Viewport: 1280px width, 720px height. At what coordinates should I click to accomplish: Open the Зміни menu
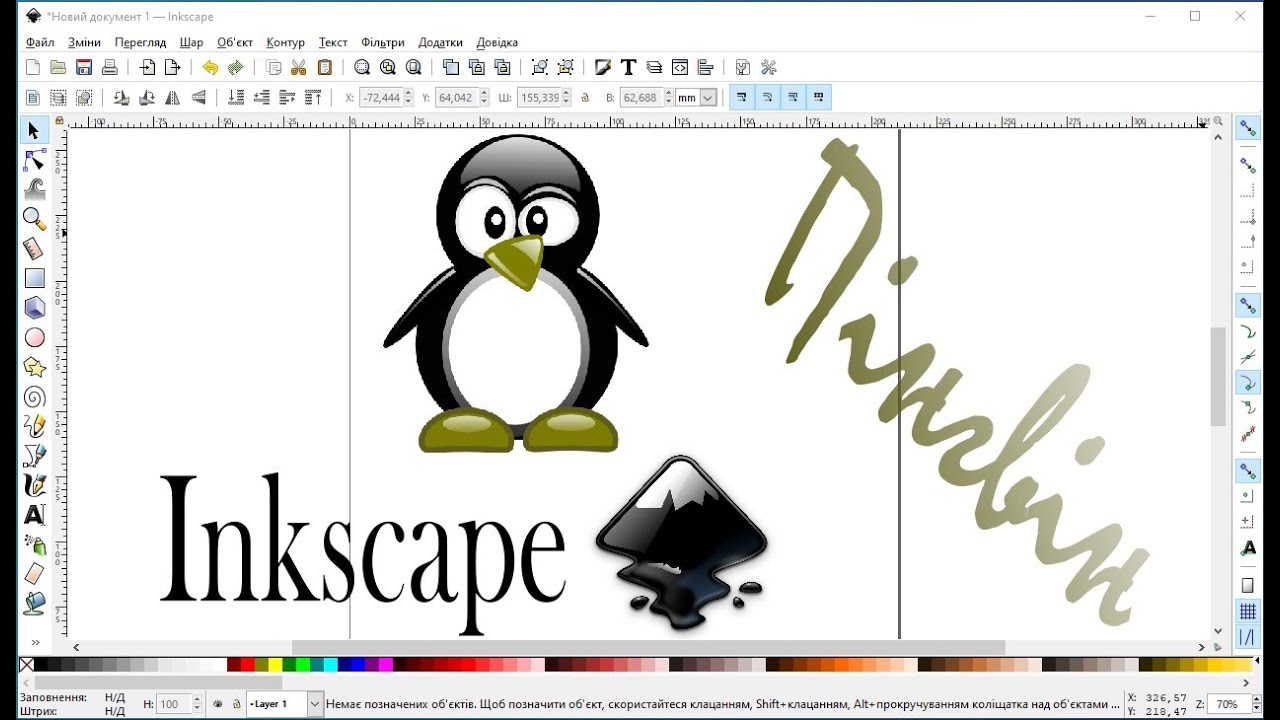[x=84, y=42]
